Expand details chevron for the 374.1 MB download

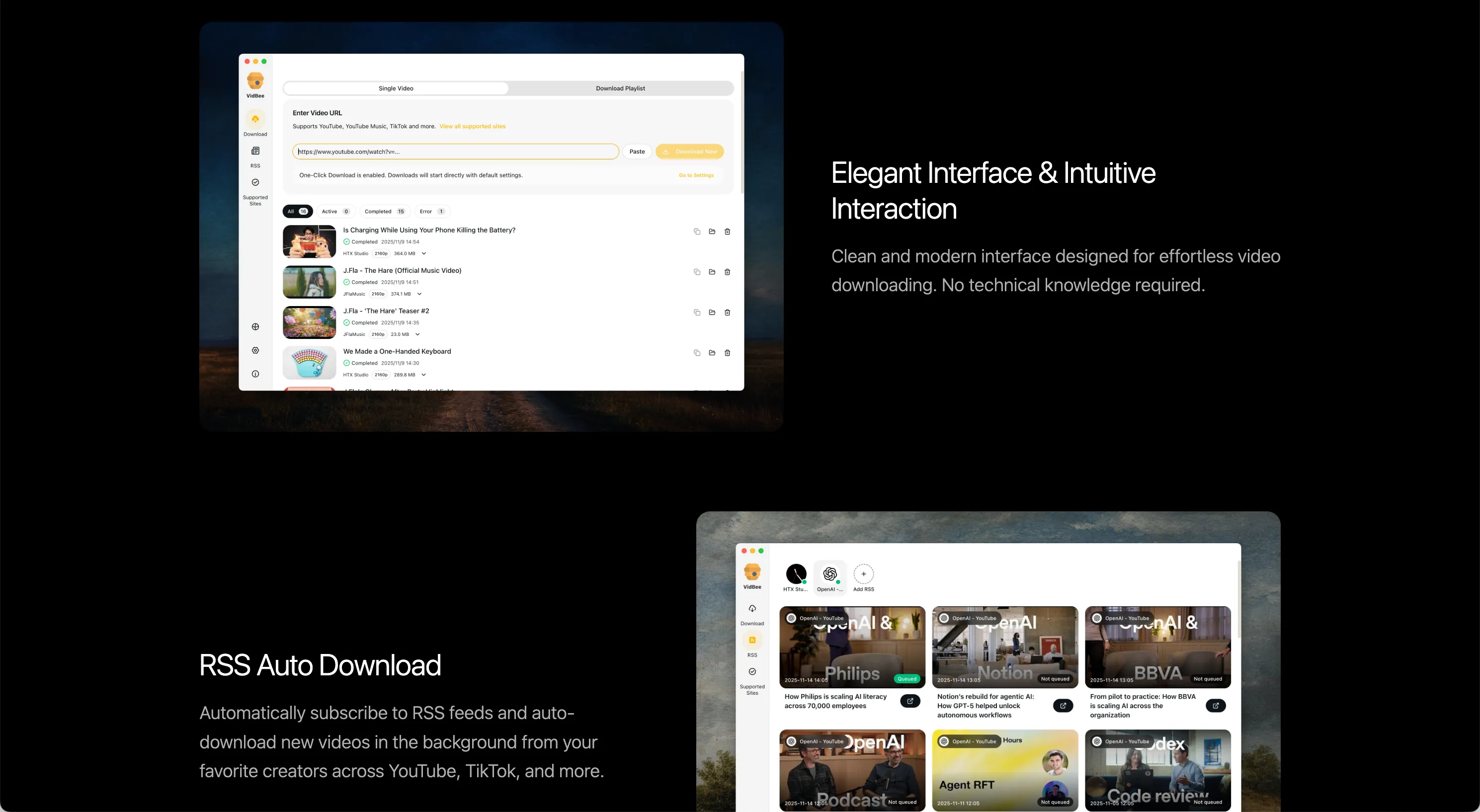click(419, 294)
